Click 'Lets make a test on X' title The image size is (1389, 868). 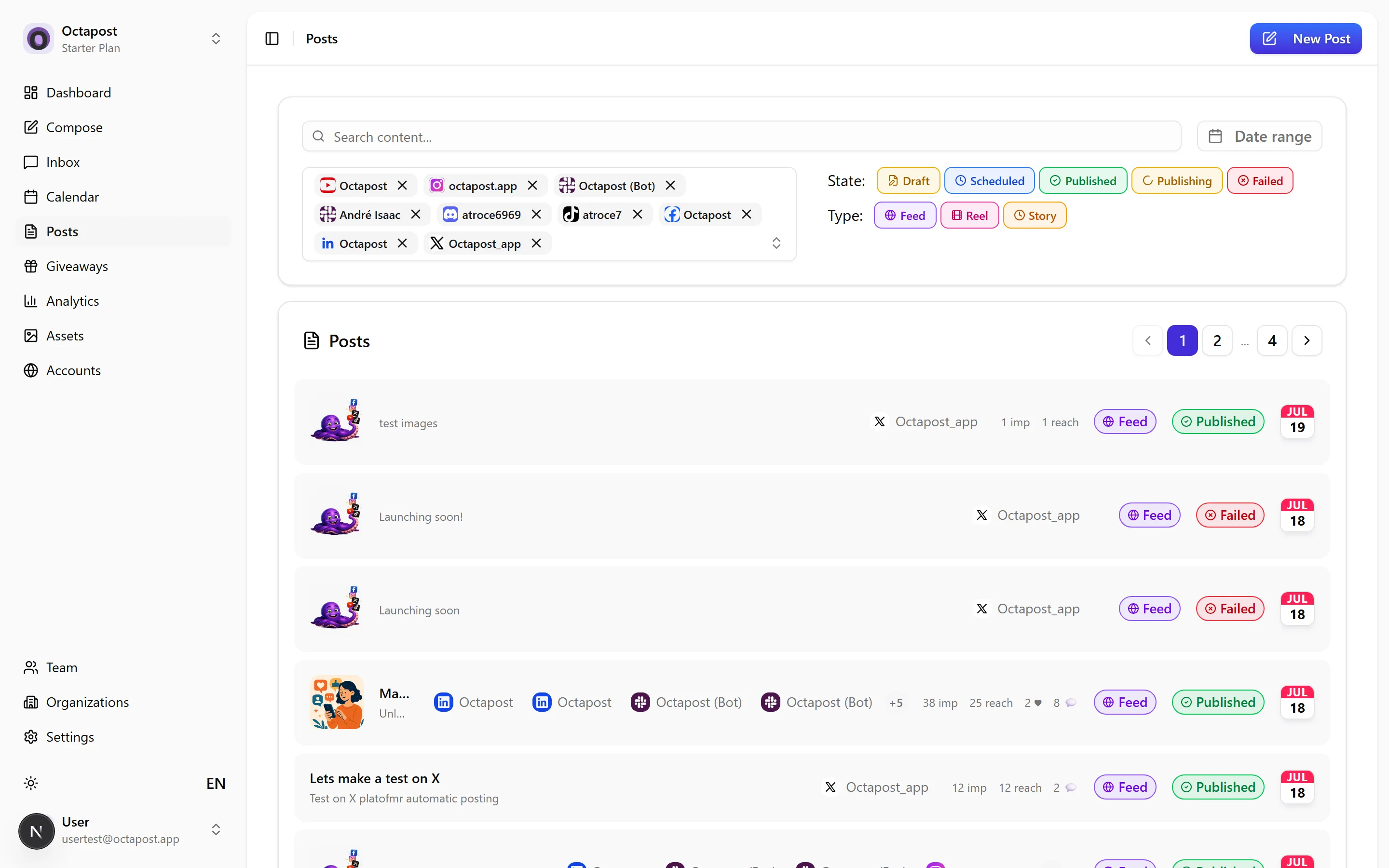[x=375, y=778]
